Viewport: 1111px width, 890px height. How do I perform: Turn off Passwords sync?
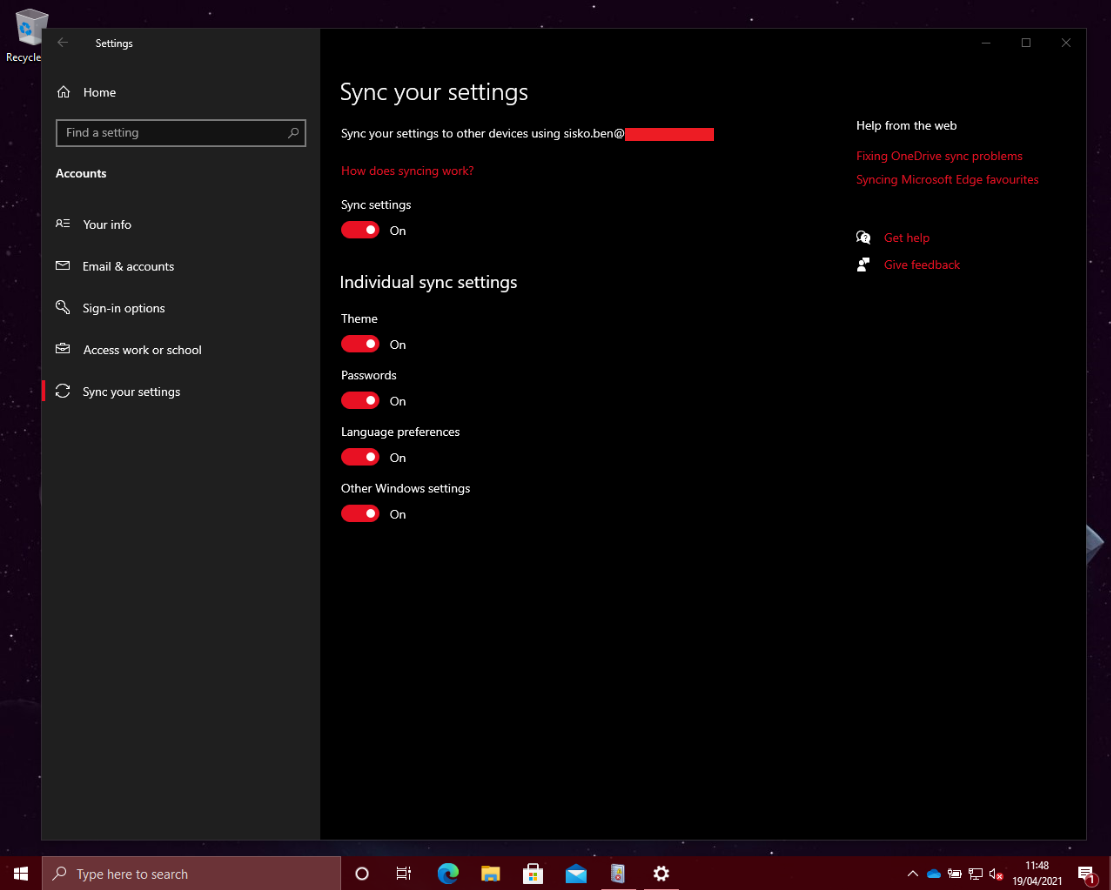pyautogui.click(x=360, y=400)
